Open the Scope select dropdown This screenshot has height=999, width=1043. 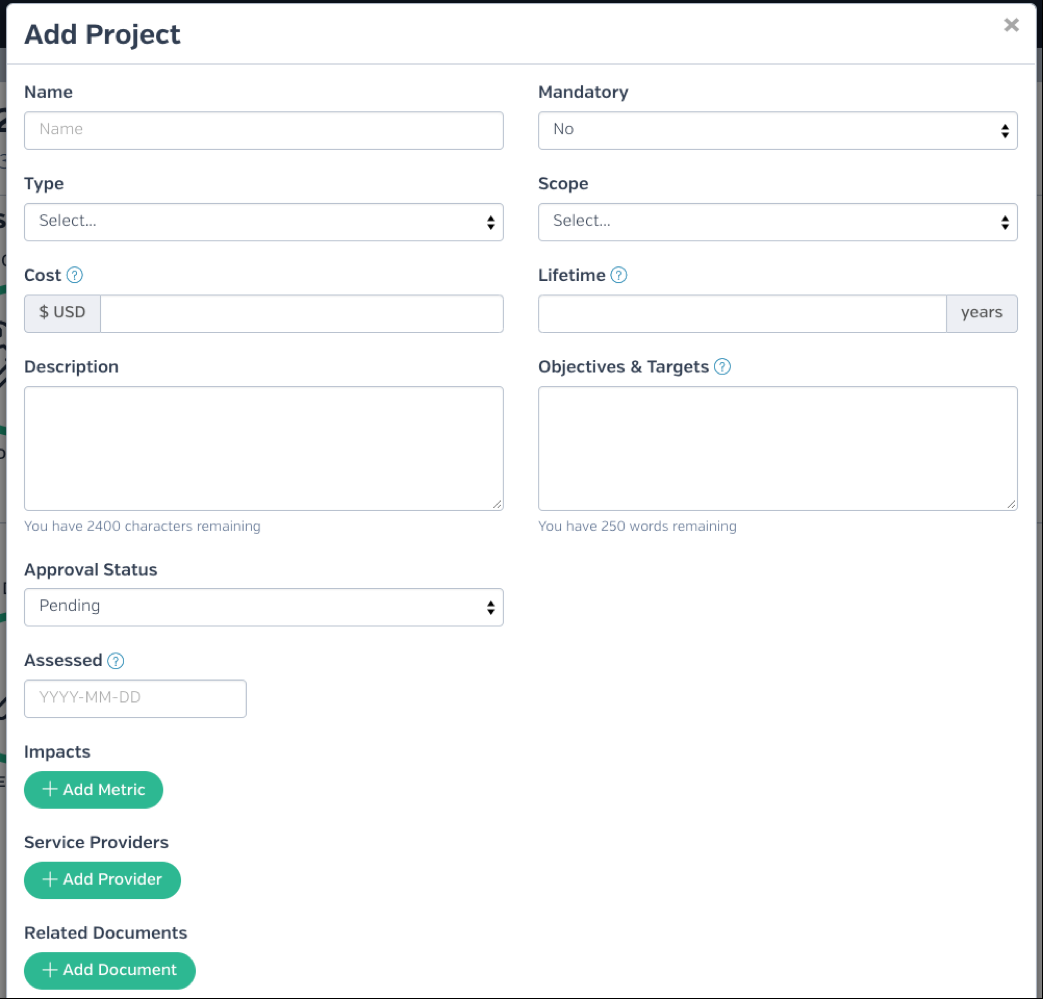pyautogui.click(x=778, y=221)
